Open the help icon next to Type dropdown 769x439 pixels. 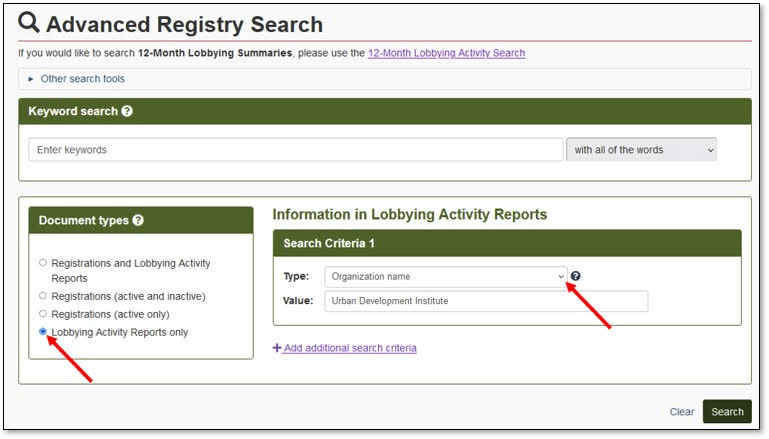[x=576, y=276]
